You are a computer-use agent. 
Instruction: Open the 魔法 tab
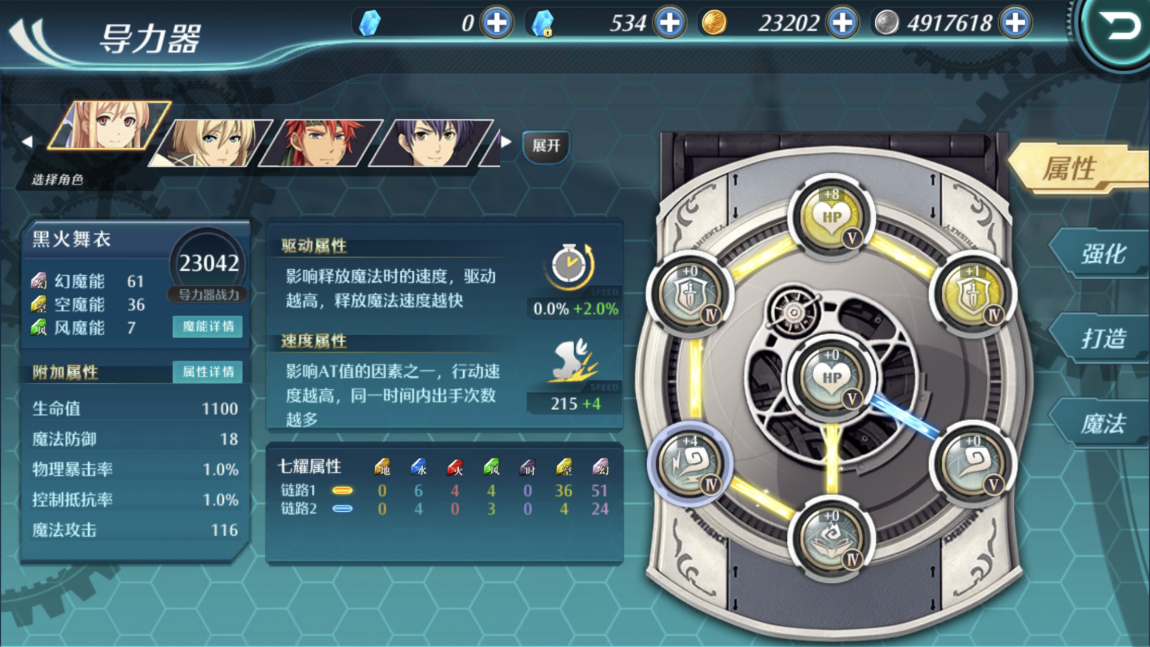1102,423
